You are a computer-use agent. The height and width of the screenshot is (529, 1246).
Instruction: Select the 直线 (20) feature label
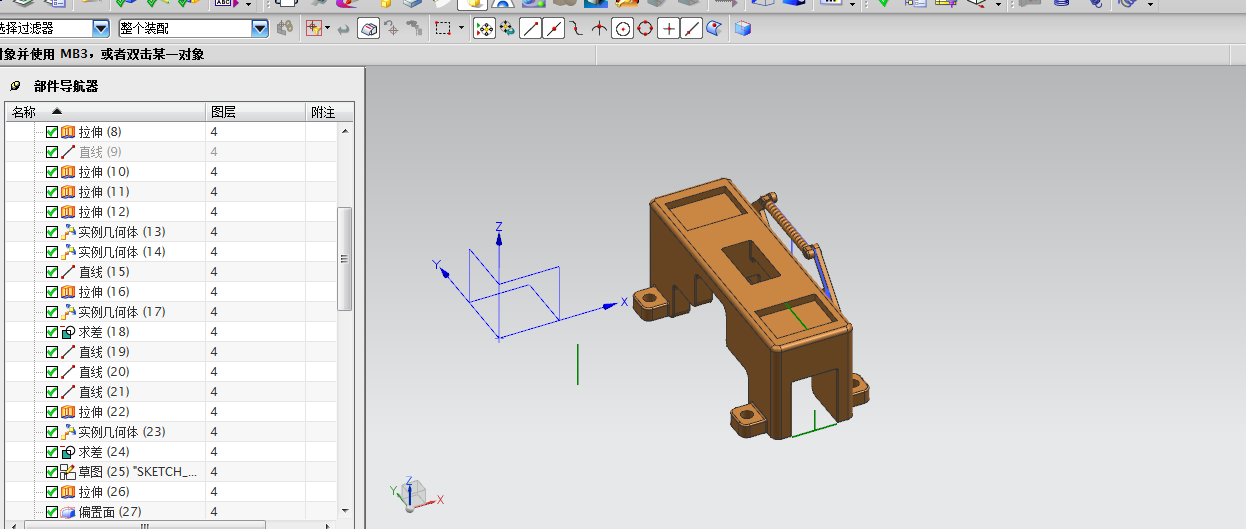[x=104, y=372]
